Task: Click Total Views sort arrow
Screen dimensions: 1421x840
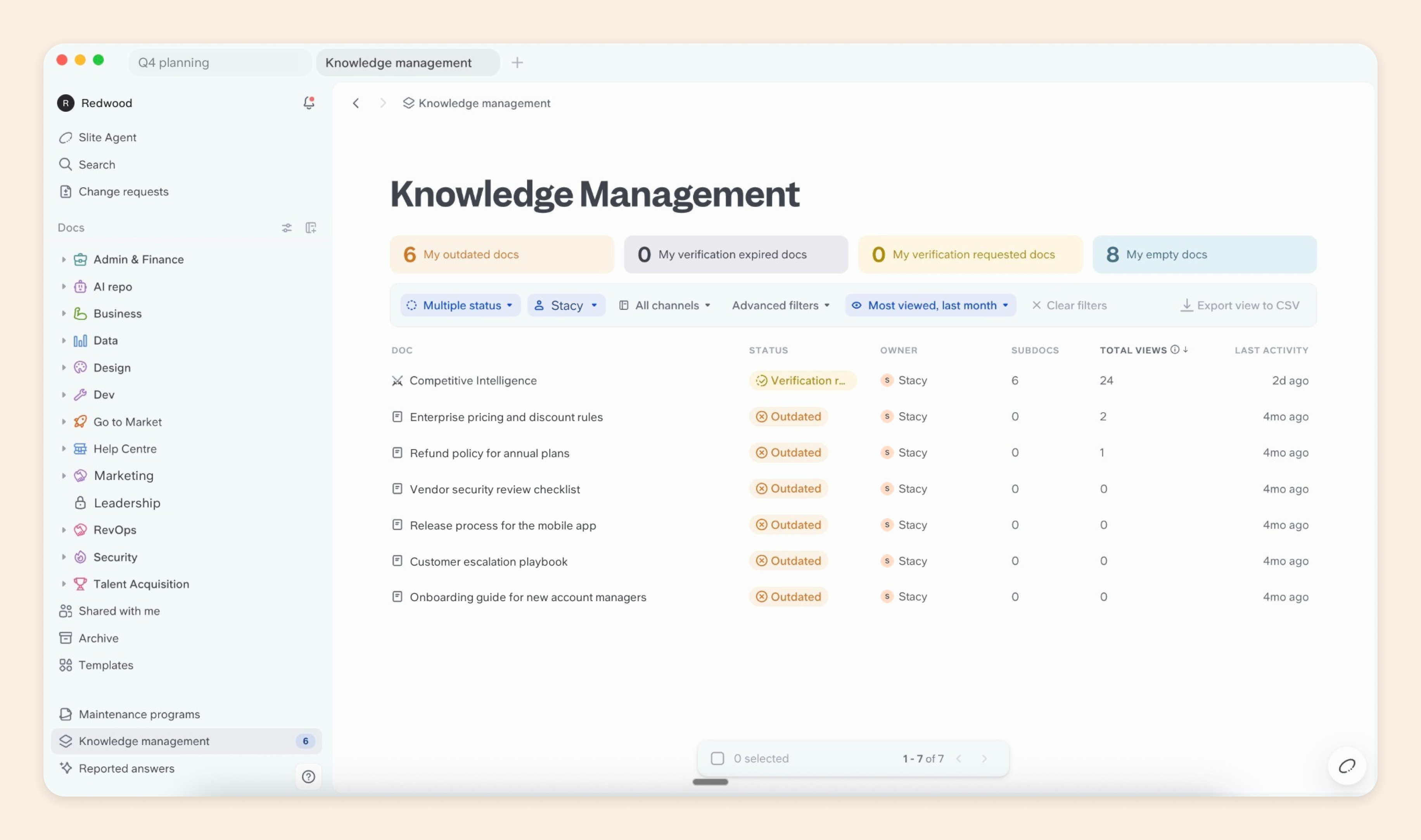Action: coord(1186,350)
